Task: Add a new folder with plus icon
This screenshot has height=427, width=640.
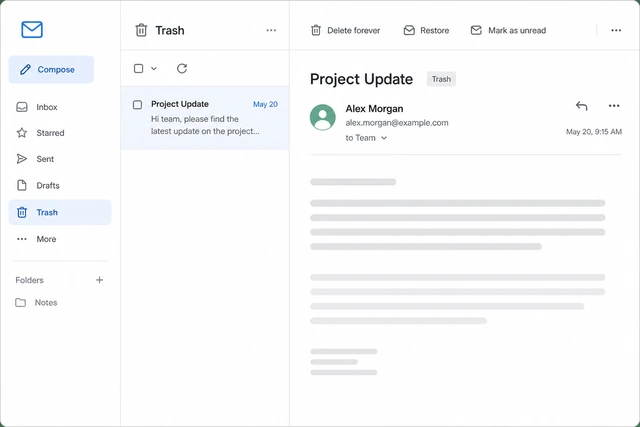Action: 99,280
